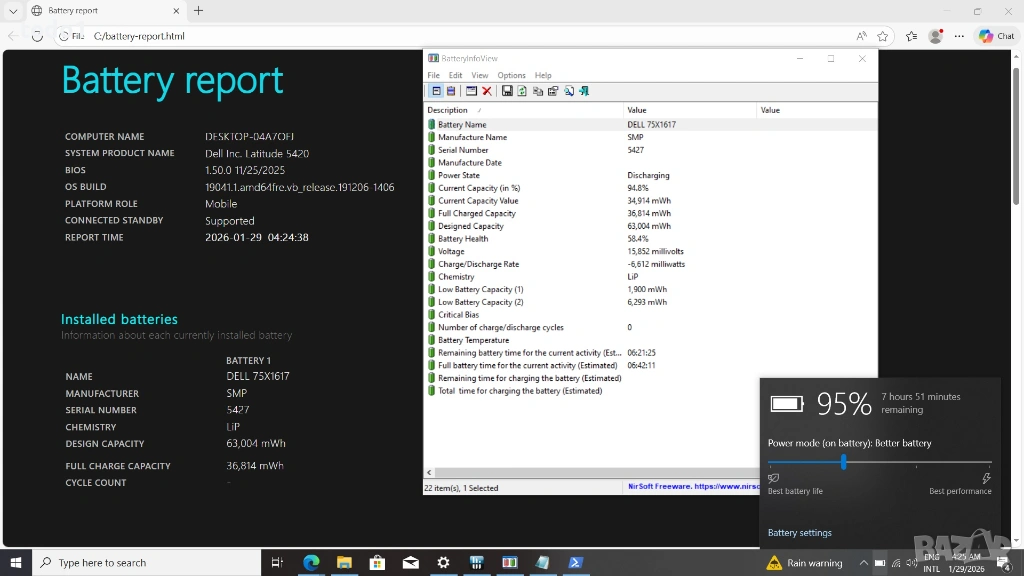Click the red X delete toolbar icon
This screenshot has height=576, width=1024.
487,91
